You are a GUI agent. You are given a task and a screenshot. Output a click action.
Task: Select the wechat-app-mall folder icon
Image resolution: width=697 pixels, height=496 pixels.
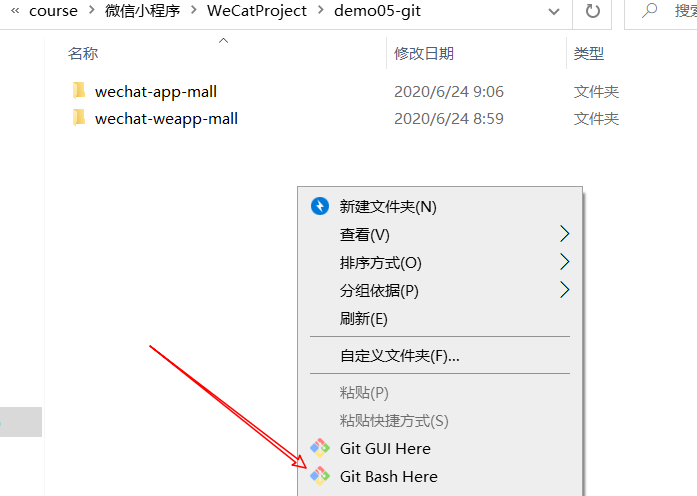tap(79, 90)
